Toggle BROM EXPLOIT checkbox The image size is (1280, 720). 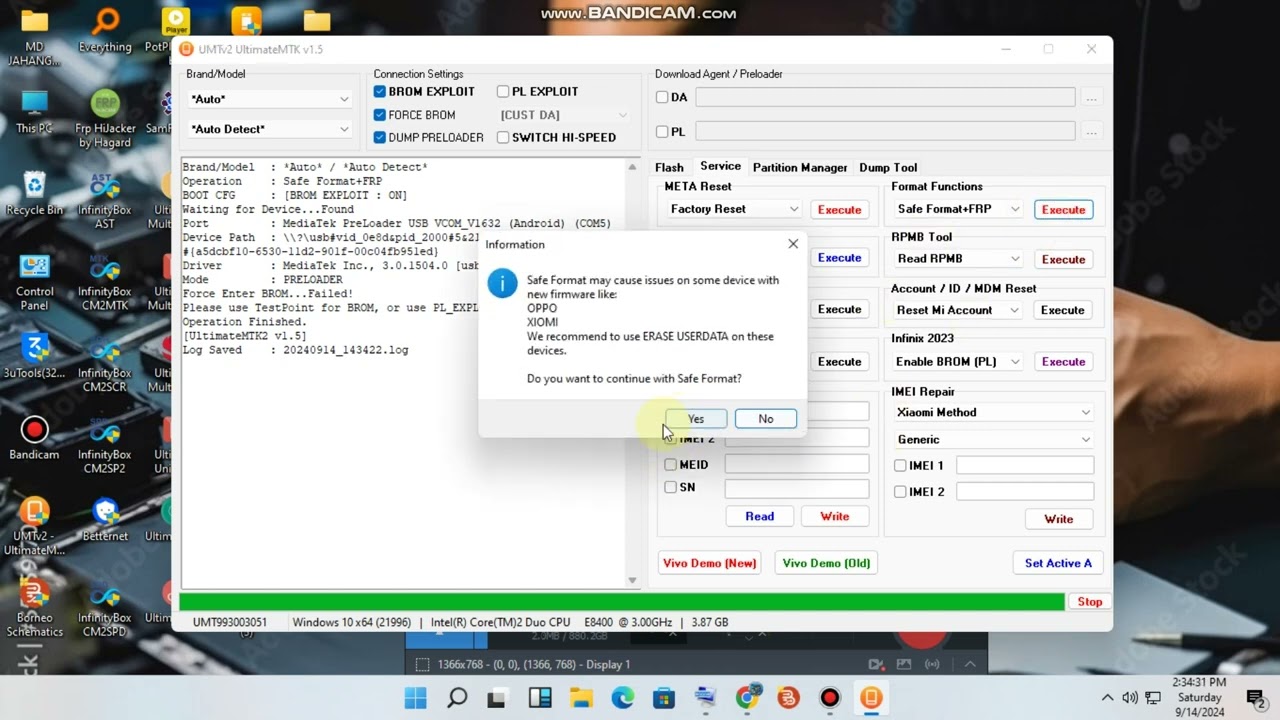tap(380, 91)
